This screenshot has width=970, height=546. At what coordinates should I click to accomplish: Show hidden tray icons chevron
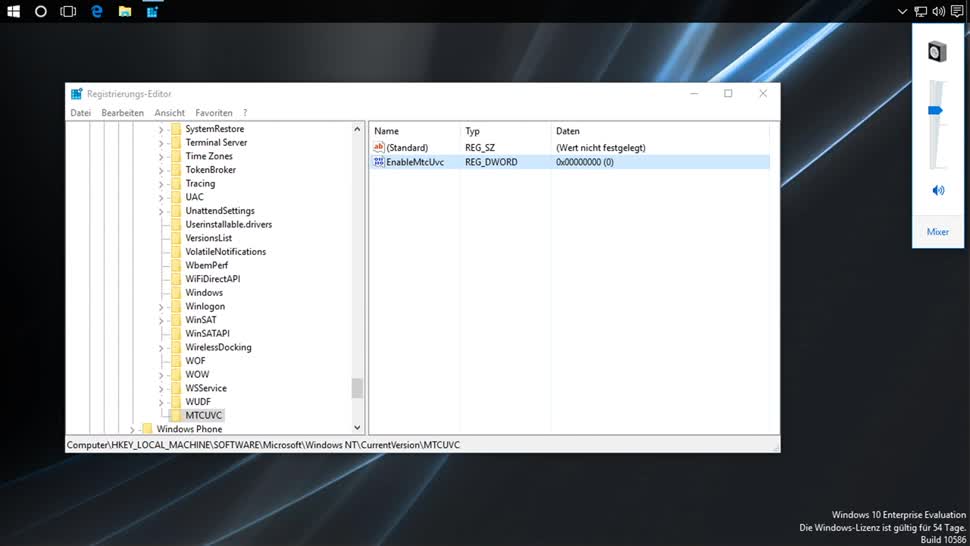click(x=902, y=11)
